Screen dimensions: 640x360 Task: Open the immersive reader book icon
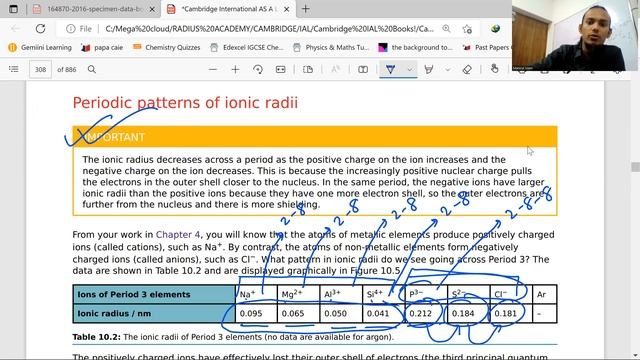pos(363,69)
